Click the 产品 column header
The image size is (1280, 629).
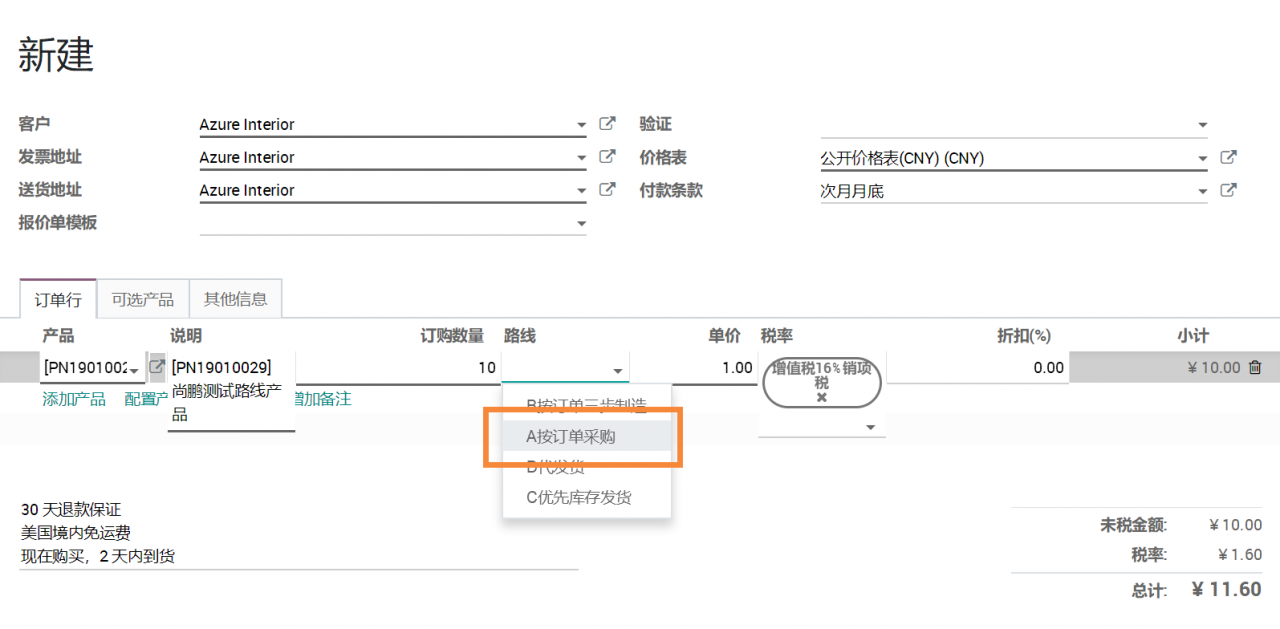pos(58,336)
